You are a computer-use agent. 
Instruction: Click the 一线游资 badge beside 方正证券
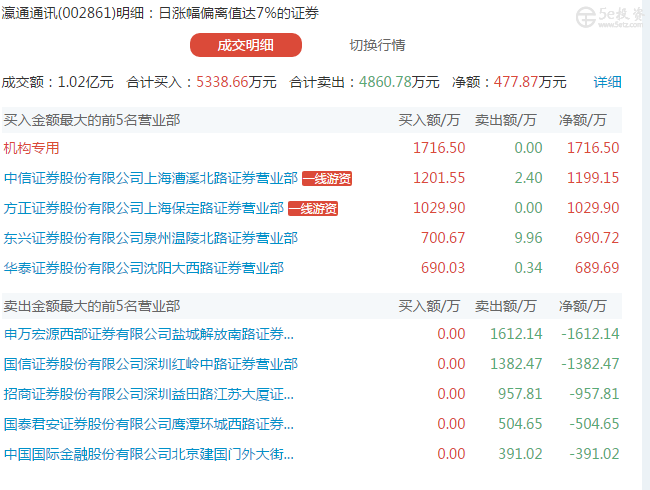pyautogui.click(x=313, y=209)
